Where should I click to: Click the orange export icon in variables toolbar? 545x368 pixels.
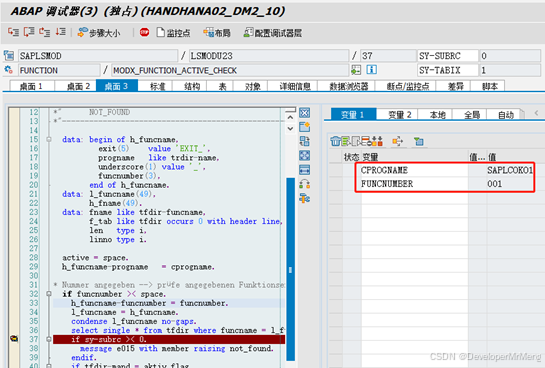pos(398,141)
